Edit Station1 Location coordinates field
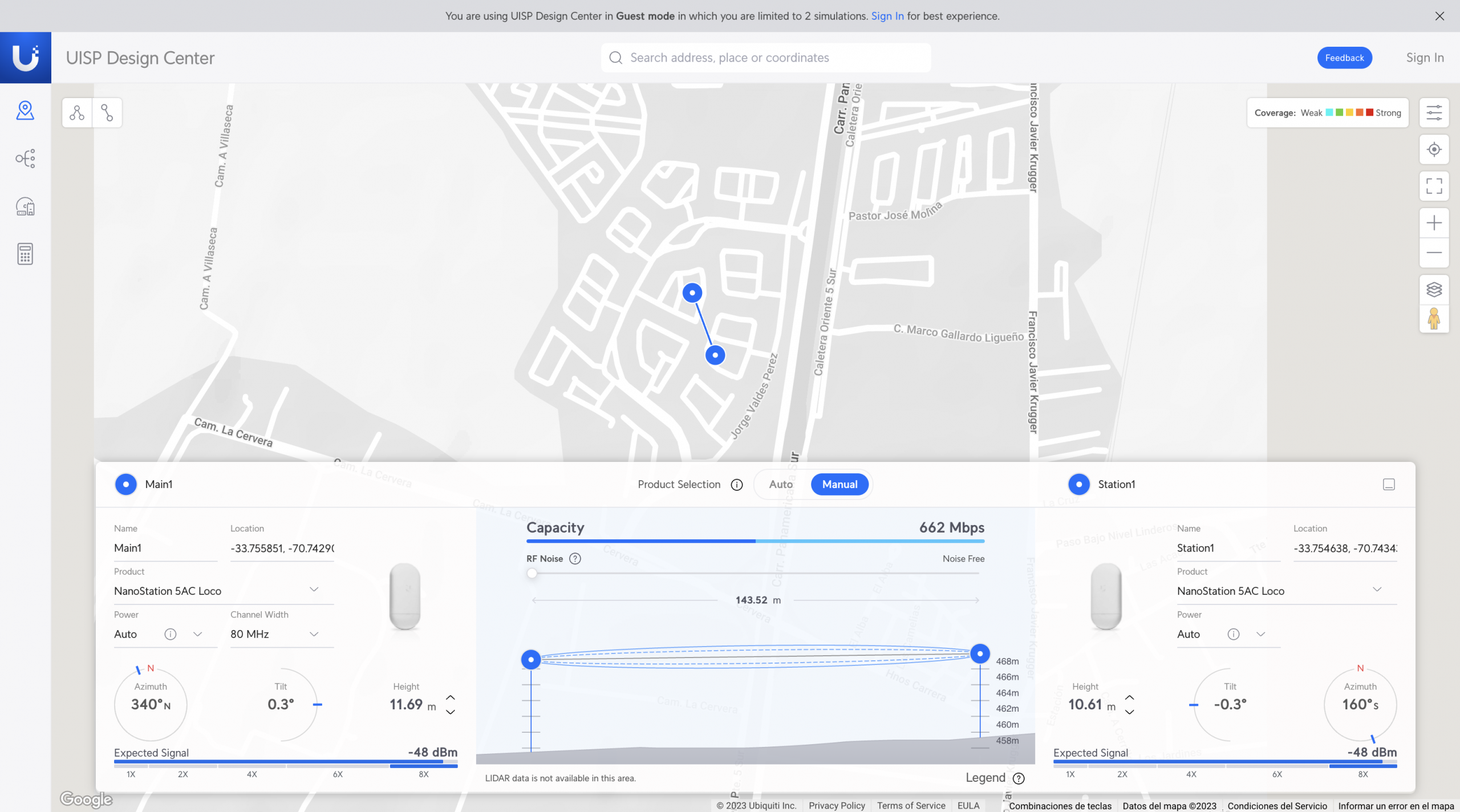The image size is (1460, 812). tap(1345, 548)
